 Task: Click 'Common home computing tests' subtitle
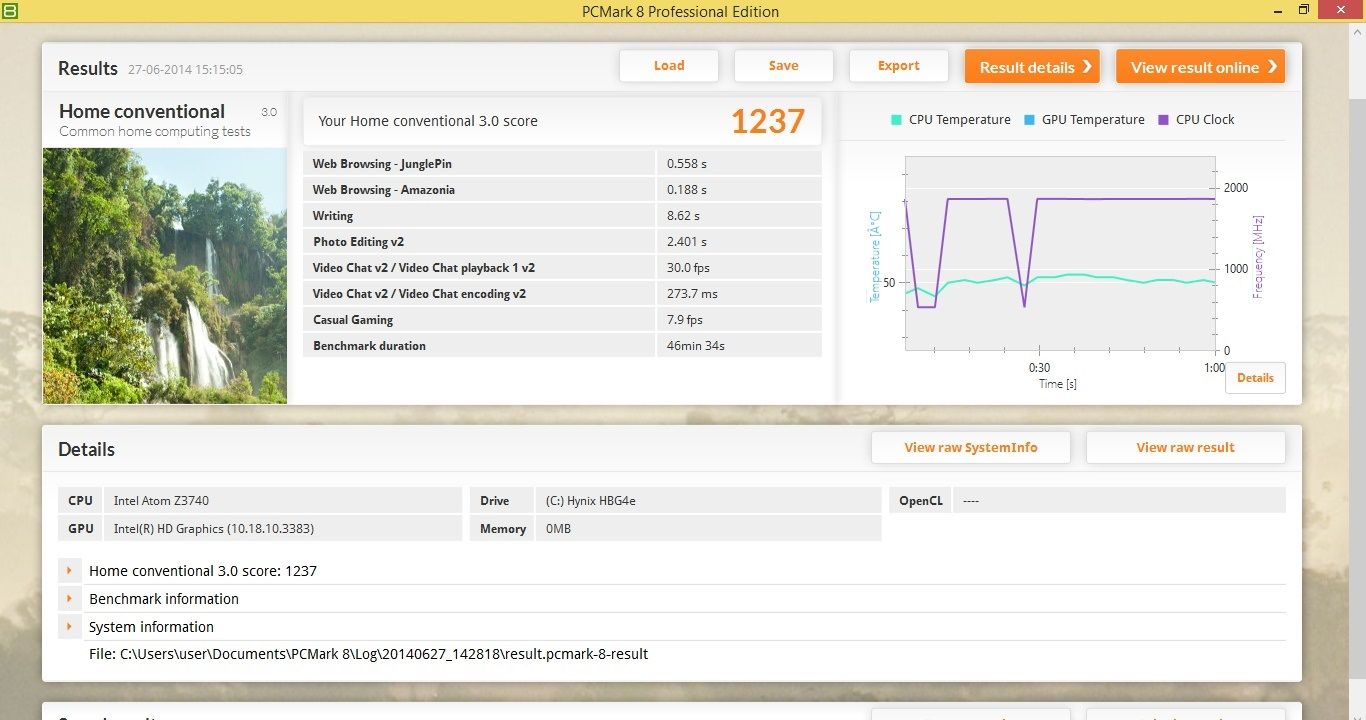click(x=155, y=132)
